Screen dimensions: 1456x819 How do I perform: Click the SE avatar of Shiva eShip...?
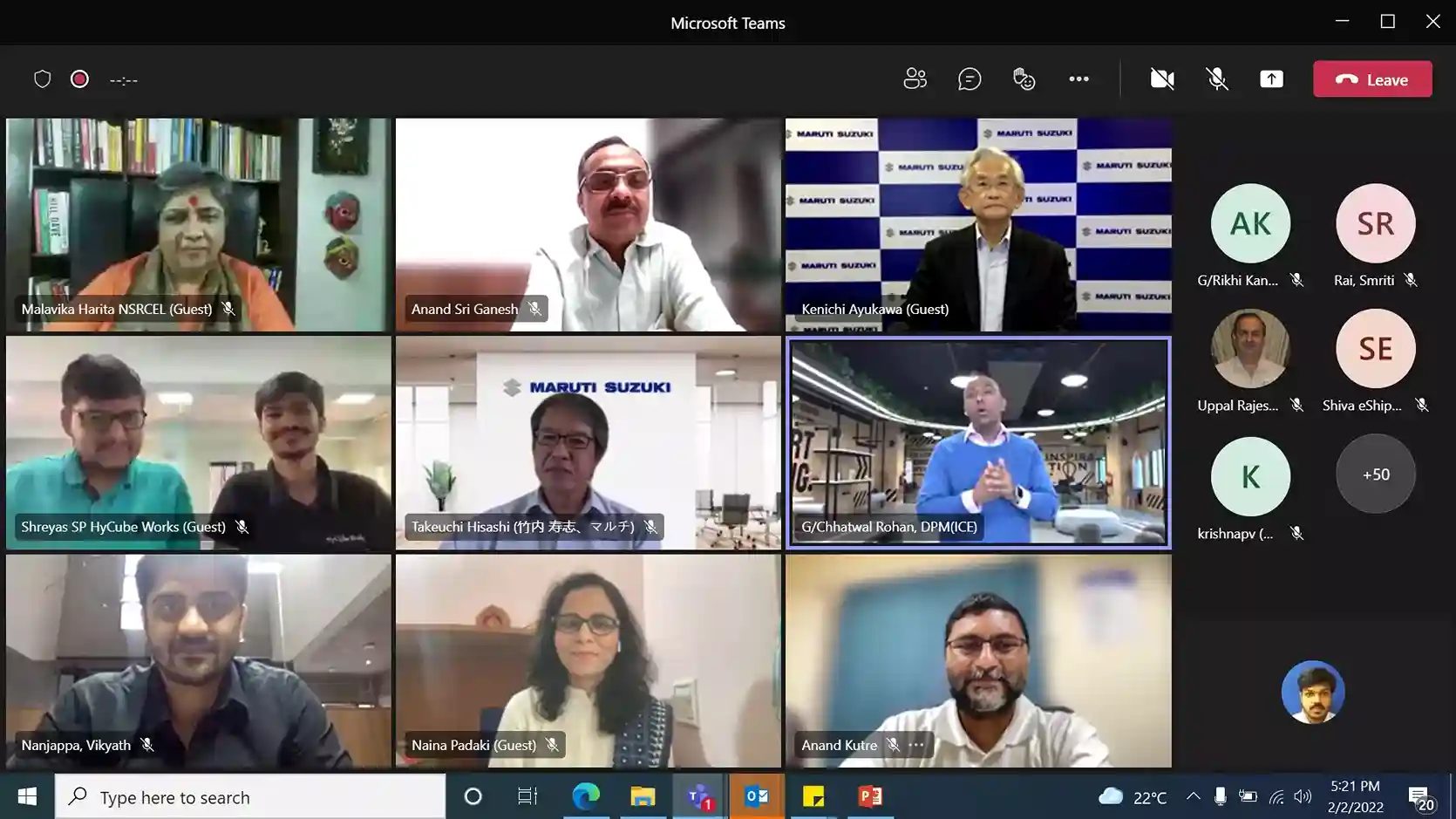(x=1375, y=348)
